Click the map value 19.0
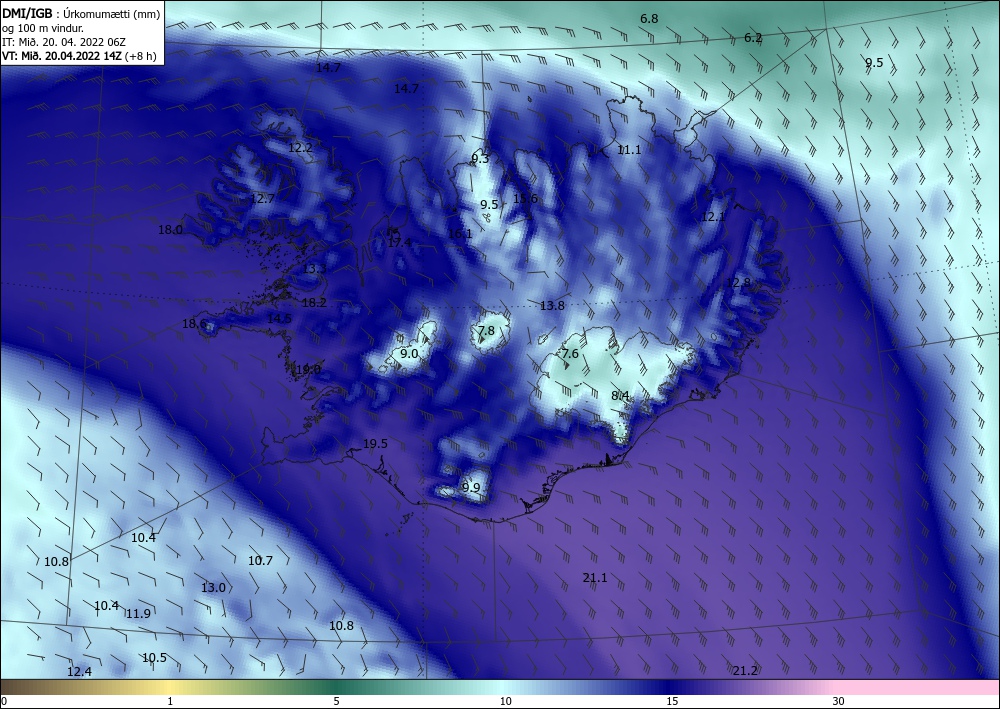The image size is (1000, 709). [x=309, y=370]
